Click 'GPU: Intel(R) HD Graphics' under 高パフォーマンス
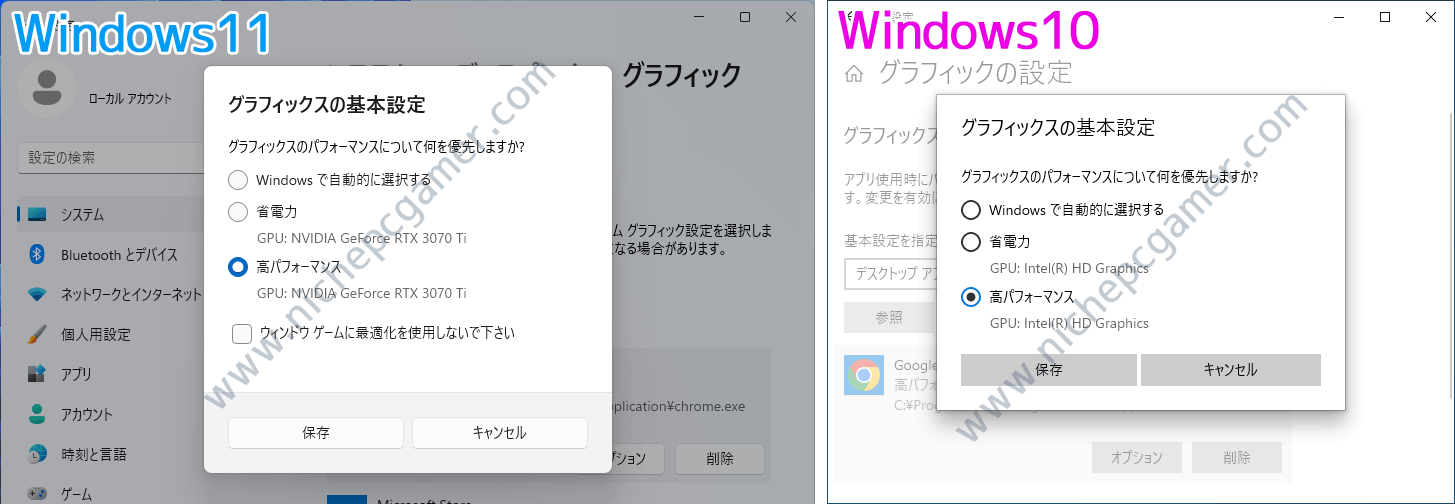The image size is (1455, 504). [1069, 323]
